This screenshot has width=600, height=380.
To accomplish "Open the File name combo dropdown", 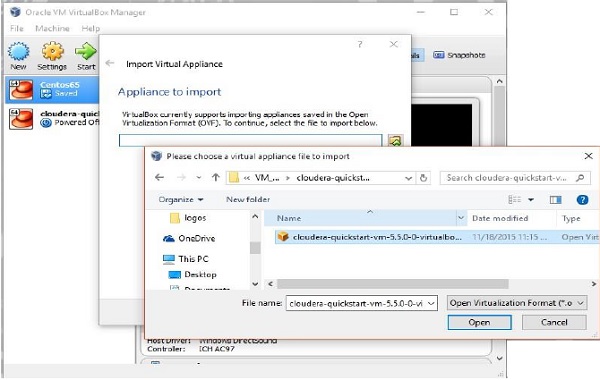I will (x=431, y=303).
